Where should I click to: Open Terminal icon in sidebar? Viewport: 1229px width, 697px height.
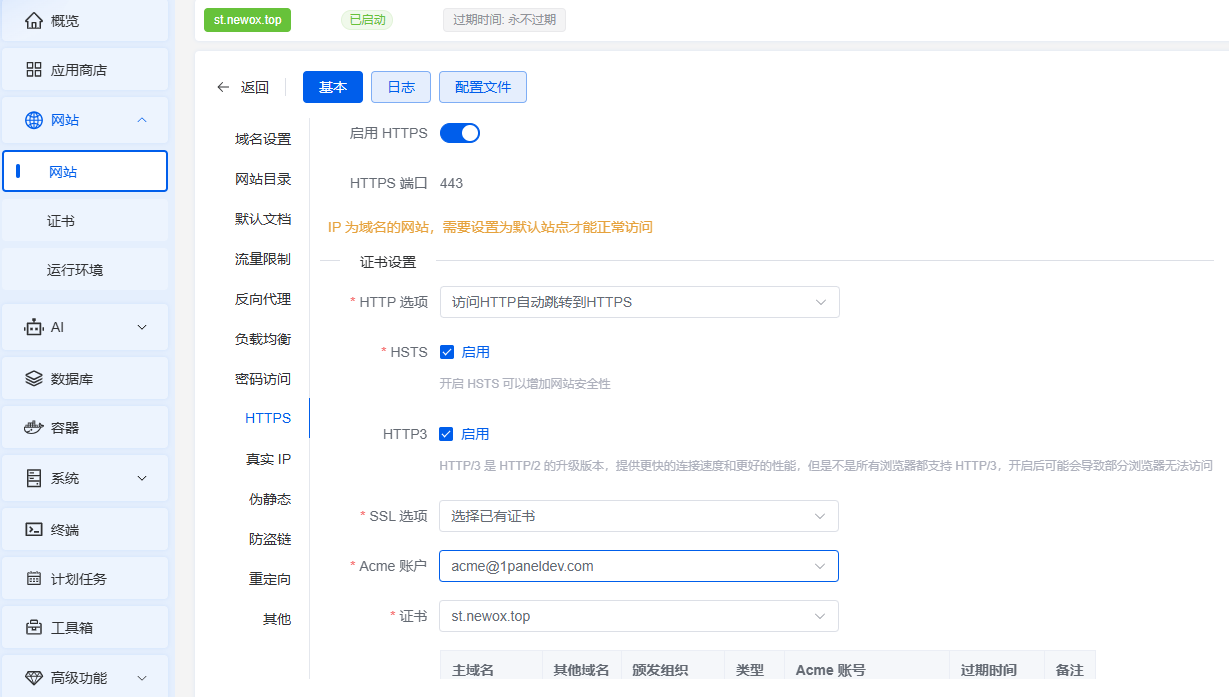click(34, 529)
